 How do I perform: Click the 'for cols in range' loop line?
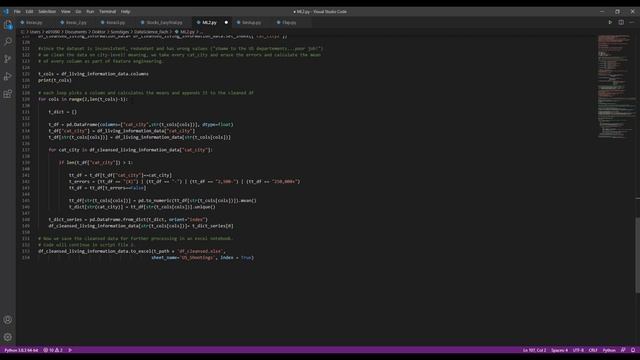83,99
